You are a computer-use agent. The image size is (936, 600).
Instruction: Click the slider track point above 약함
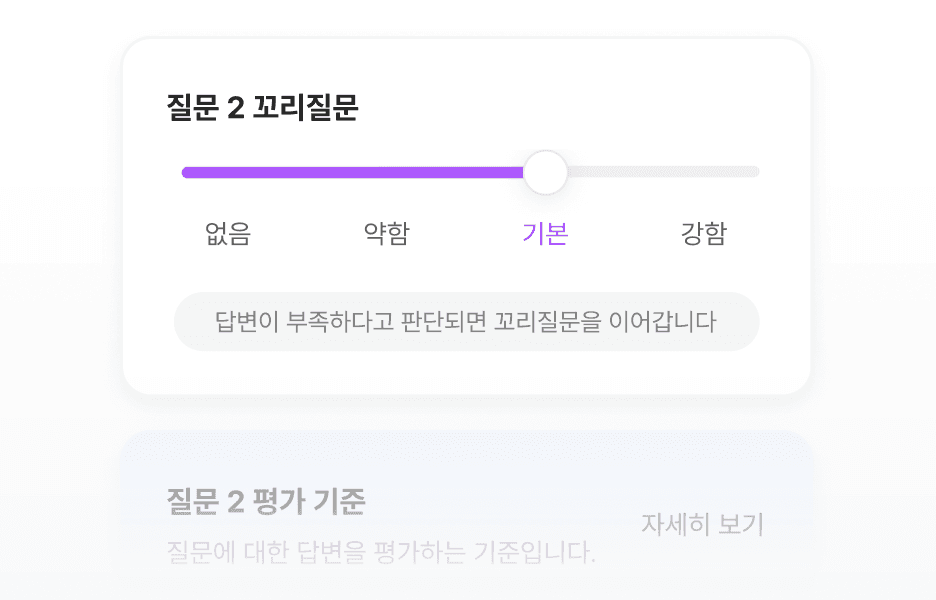point(387,173)
